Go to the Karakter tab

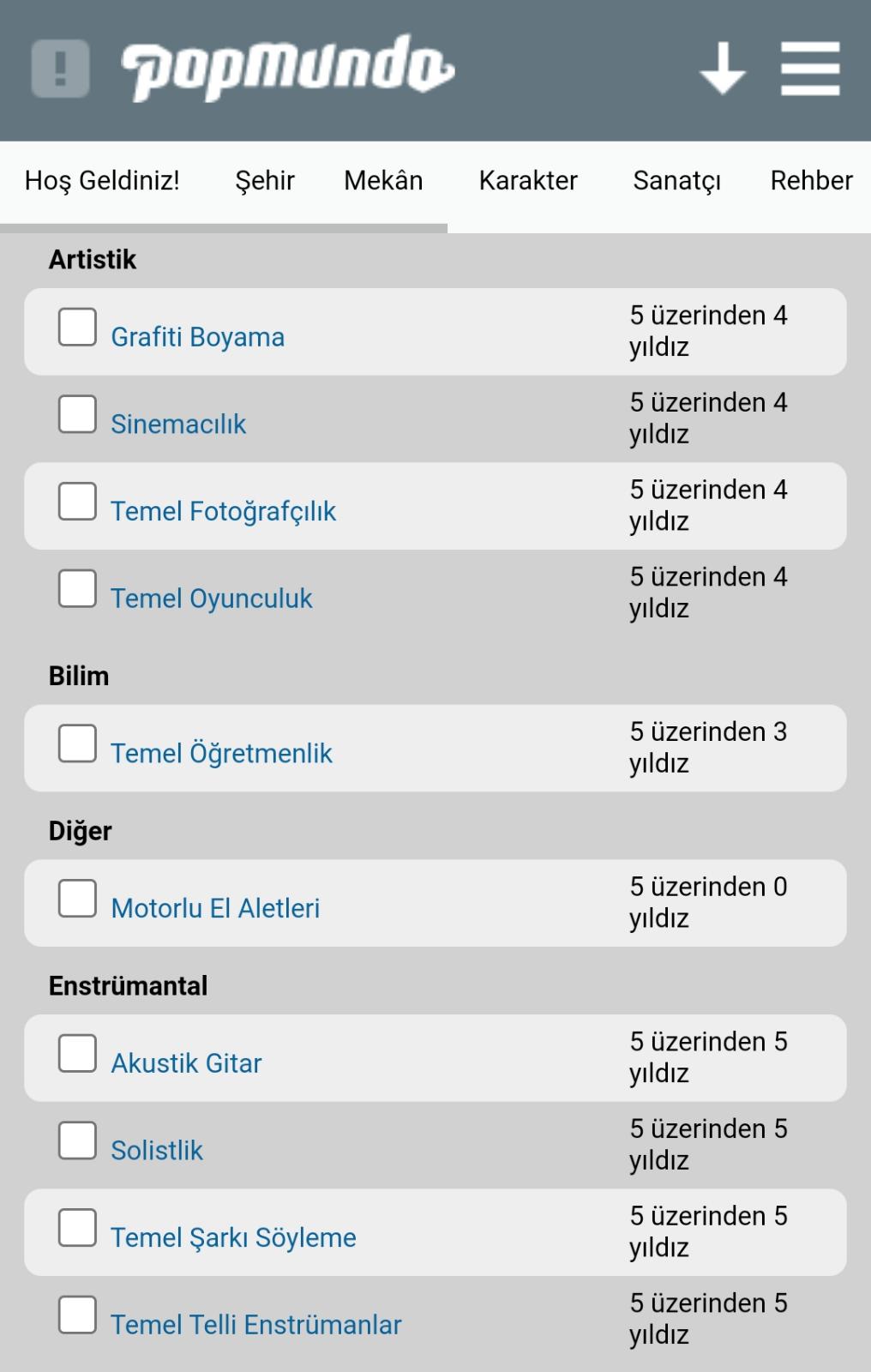[528, 181]
